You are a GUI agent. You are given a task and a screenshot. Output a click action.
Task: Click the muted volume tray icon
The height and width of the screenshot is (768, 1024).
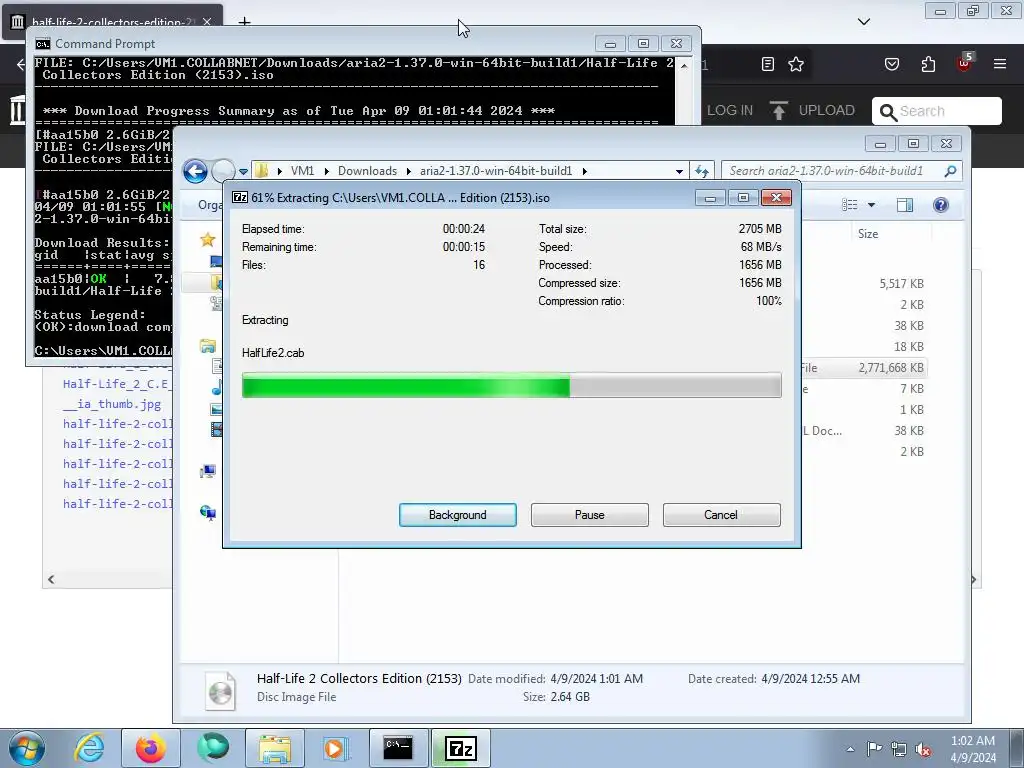tap(923, 749)
